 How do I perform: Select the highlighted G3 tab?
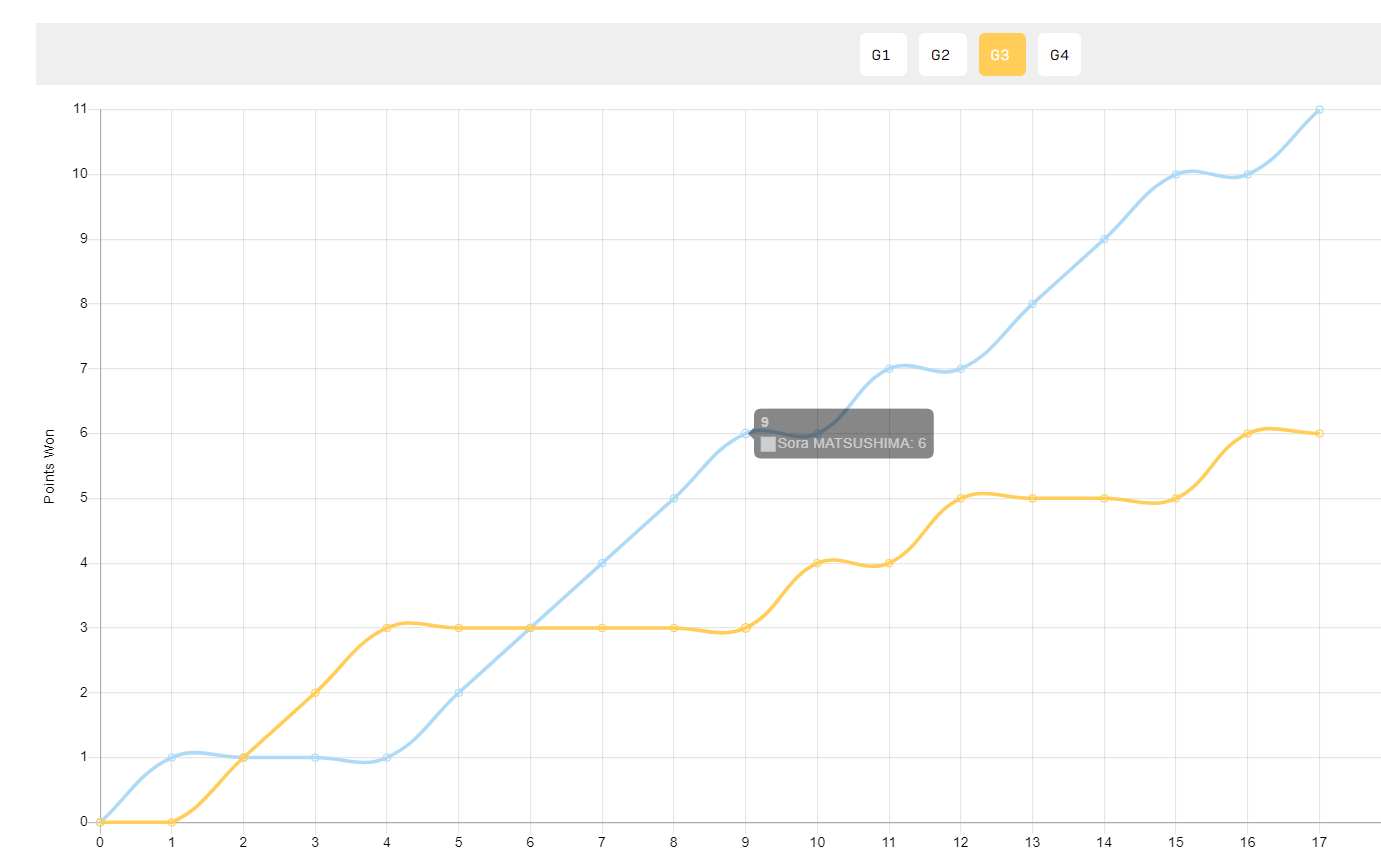1002,55
